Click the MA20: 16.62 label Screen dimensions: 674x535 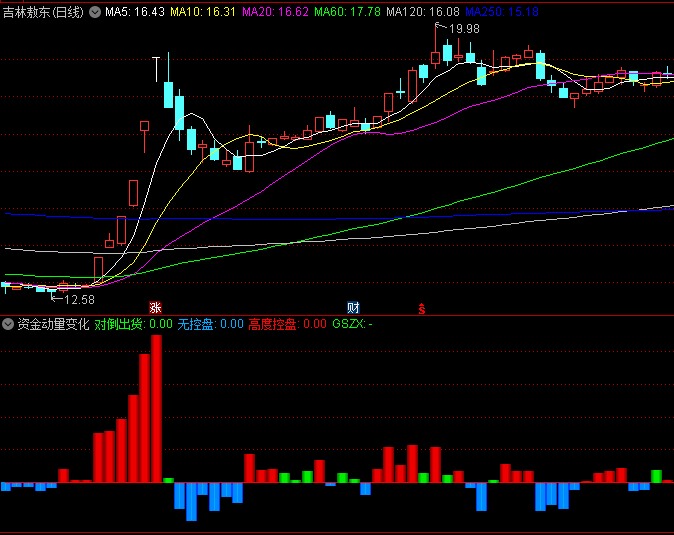click(x=275, y=12)
